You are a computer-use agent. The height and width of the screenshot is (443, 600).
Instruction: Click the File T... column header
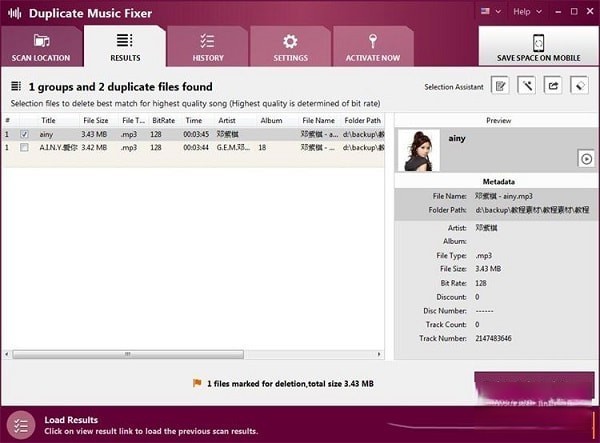coord(134,120)
